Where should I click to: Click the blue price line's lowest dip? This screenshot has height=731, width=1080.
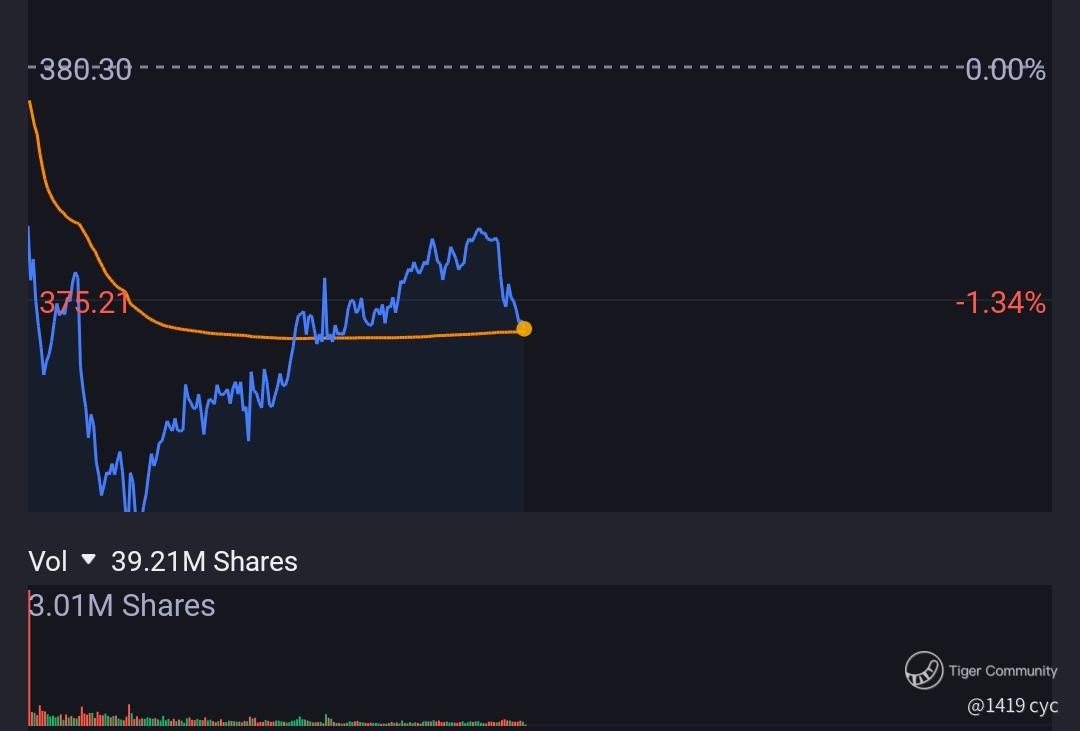[x=134, y=507]
